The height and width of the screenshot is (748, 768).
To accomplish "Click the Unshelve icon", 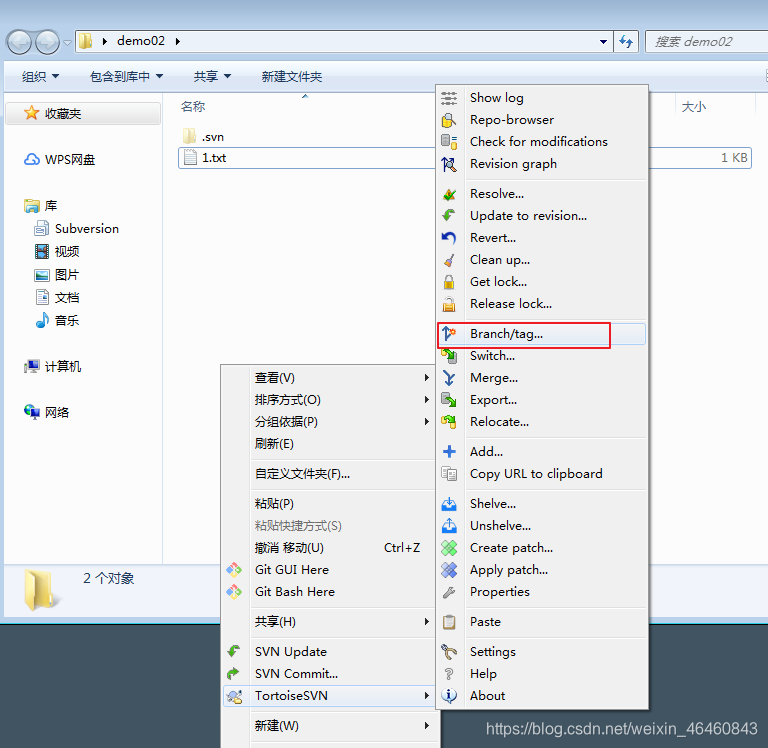I will [x=449, y=526].
